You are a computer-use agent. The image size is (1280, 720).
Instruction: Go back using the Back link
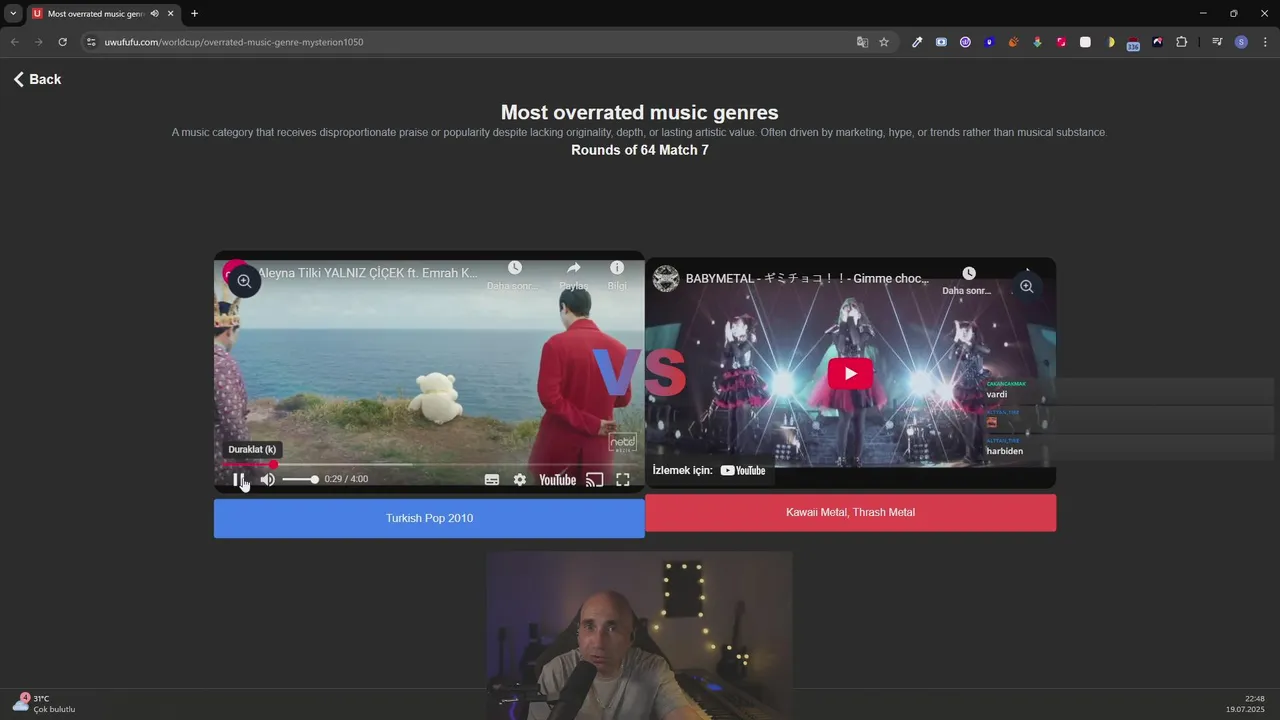37,79
